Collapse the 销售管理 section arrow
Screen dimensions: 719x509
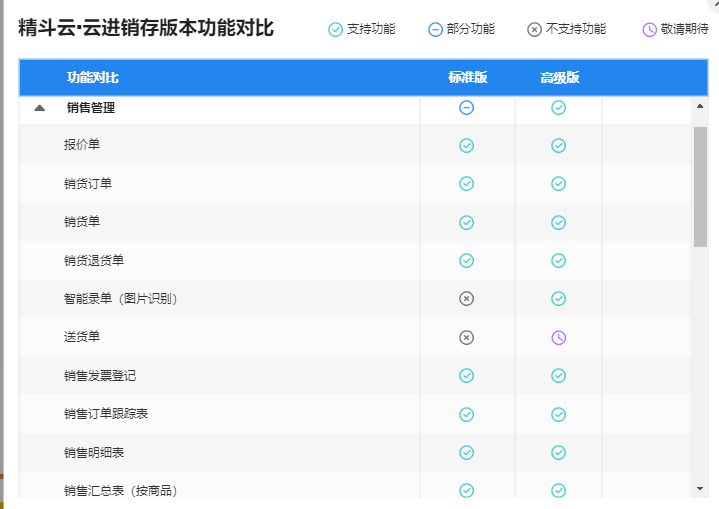[40, 108]
